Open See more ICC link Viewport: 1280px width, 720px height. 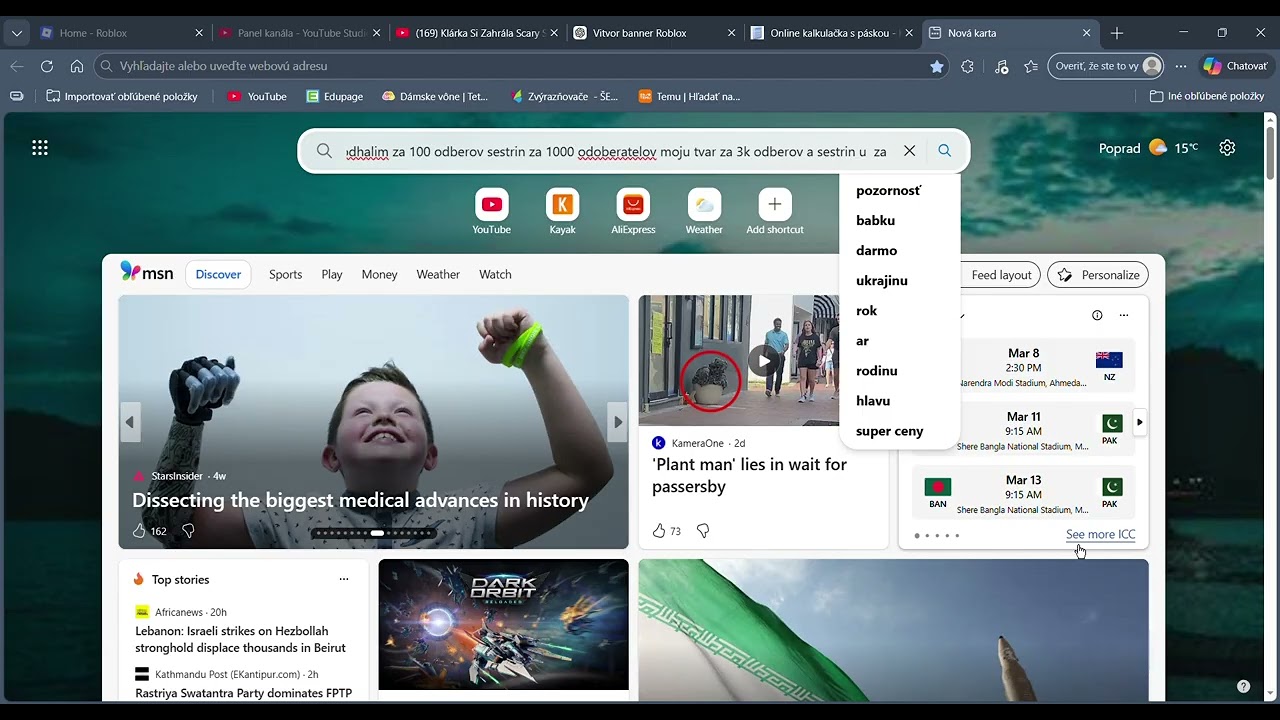(1100, 534)
